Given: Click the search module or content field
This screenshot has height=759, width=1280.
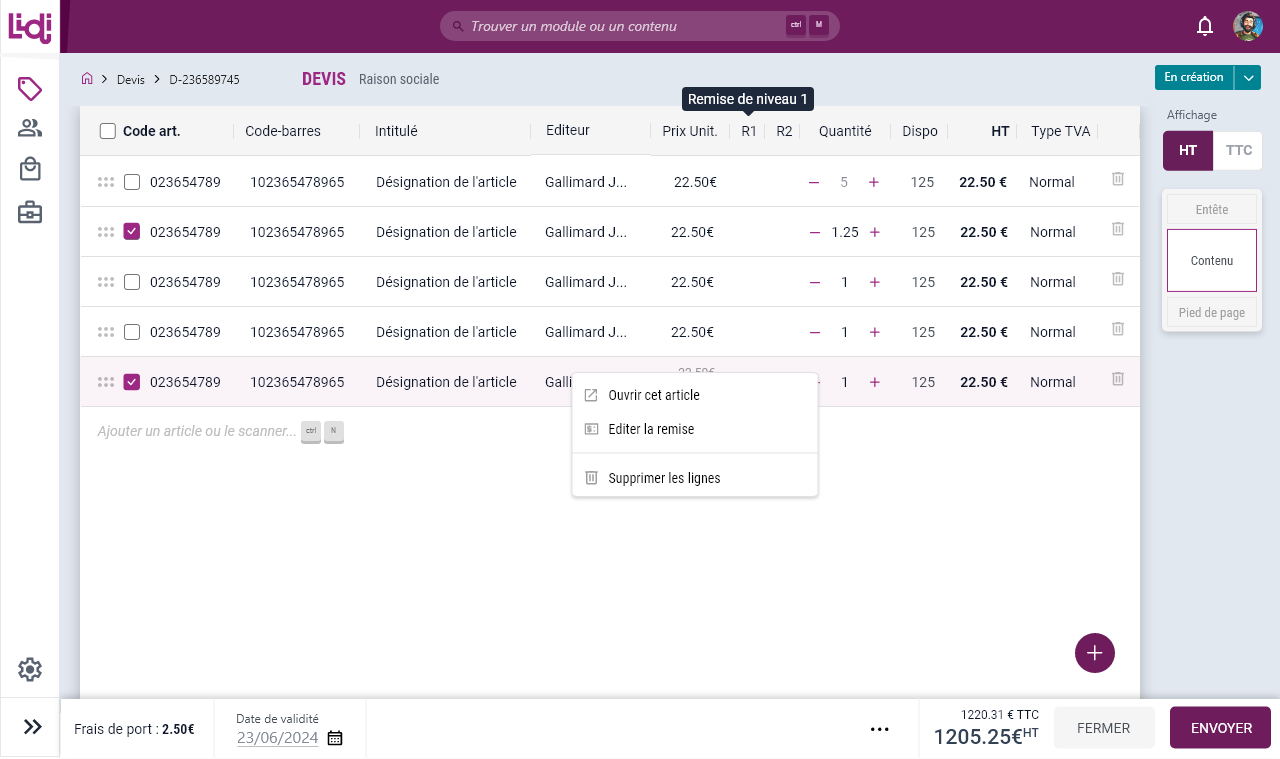Looking at the screenshot, I should coord(625,26).
